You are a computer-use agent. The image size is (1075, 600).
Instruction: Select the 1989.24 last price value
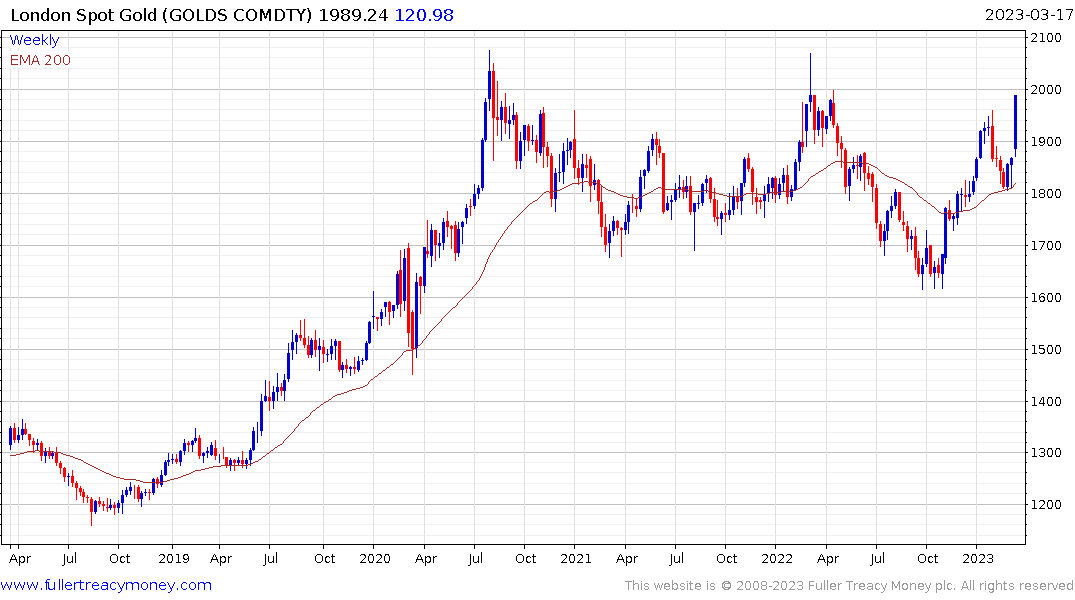tap(353, 15)
